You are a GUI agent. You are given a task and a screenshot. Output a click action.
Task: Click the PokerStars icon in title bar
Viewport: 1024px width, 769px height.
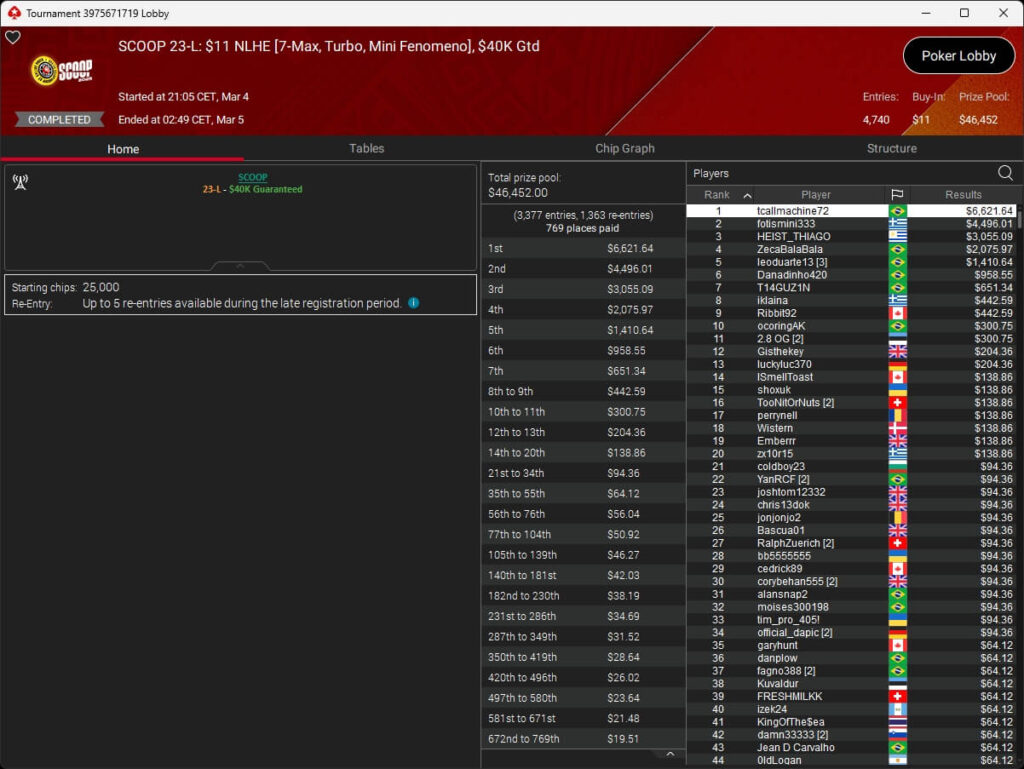(13, 13)
